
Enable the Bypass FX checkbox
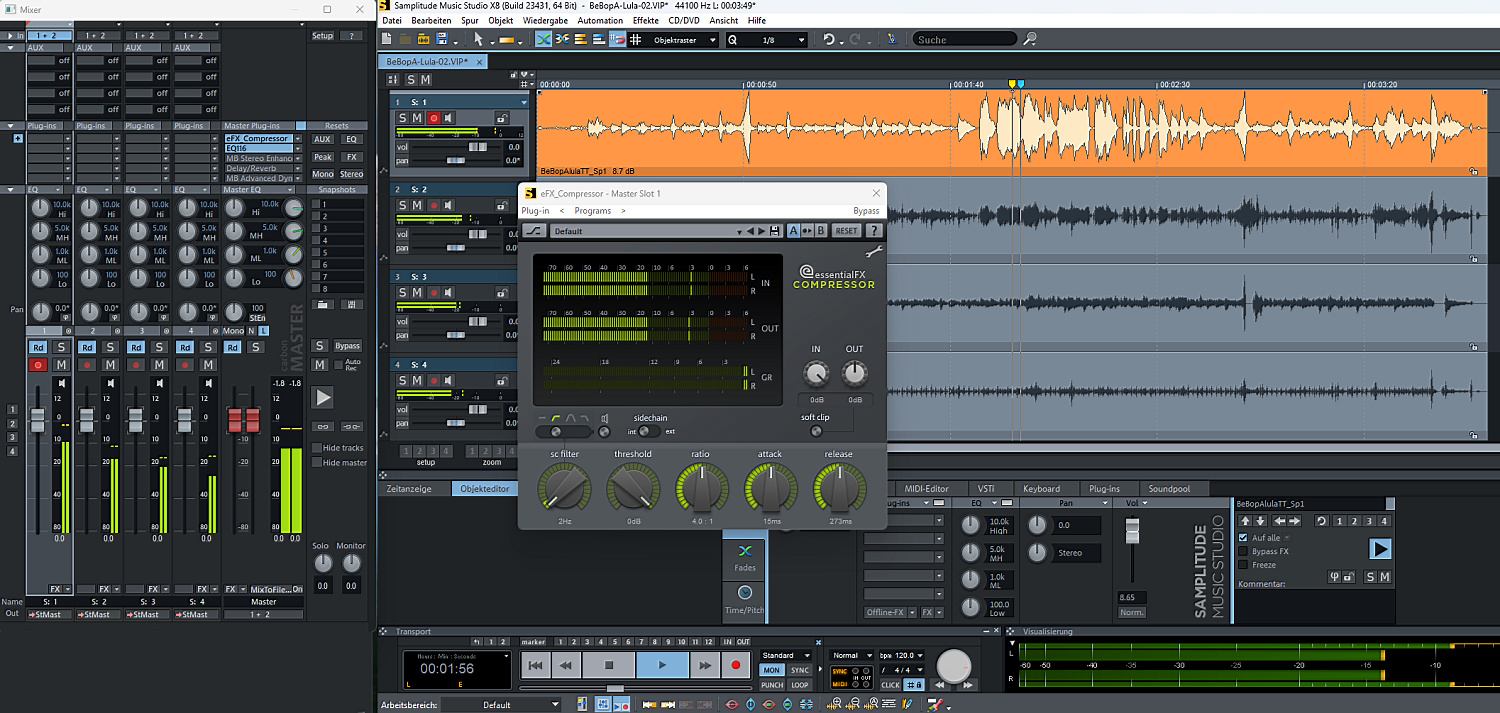click(x=1243, y=551)
